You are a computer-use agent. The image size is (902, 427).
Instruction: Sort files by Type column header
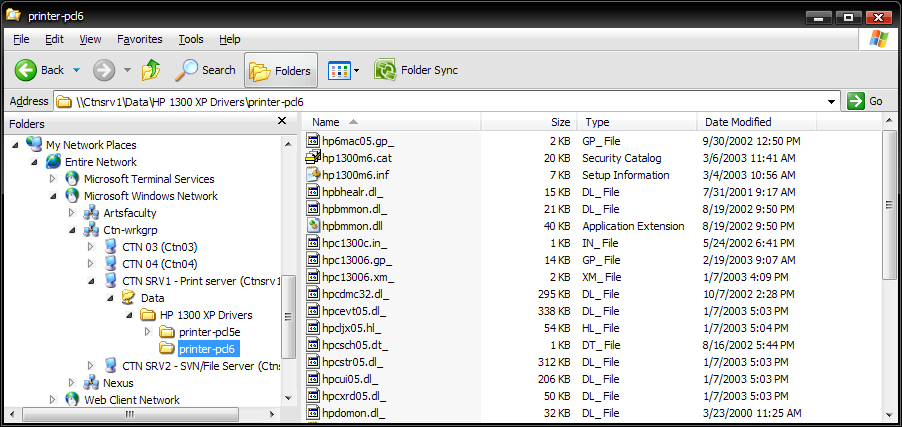(x=637, y=122)
